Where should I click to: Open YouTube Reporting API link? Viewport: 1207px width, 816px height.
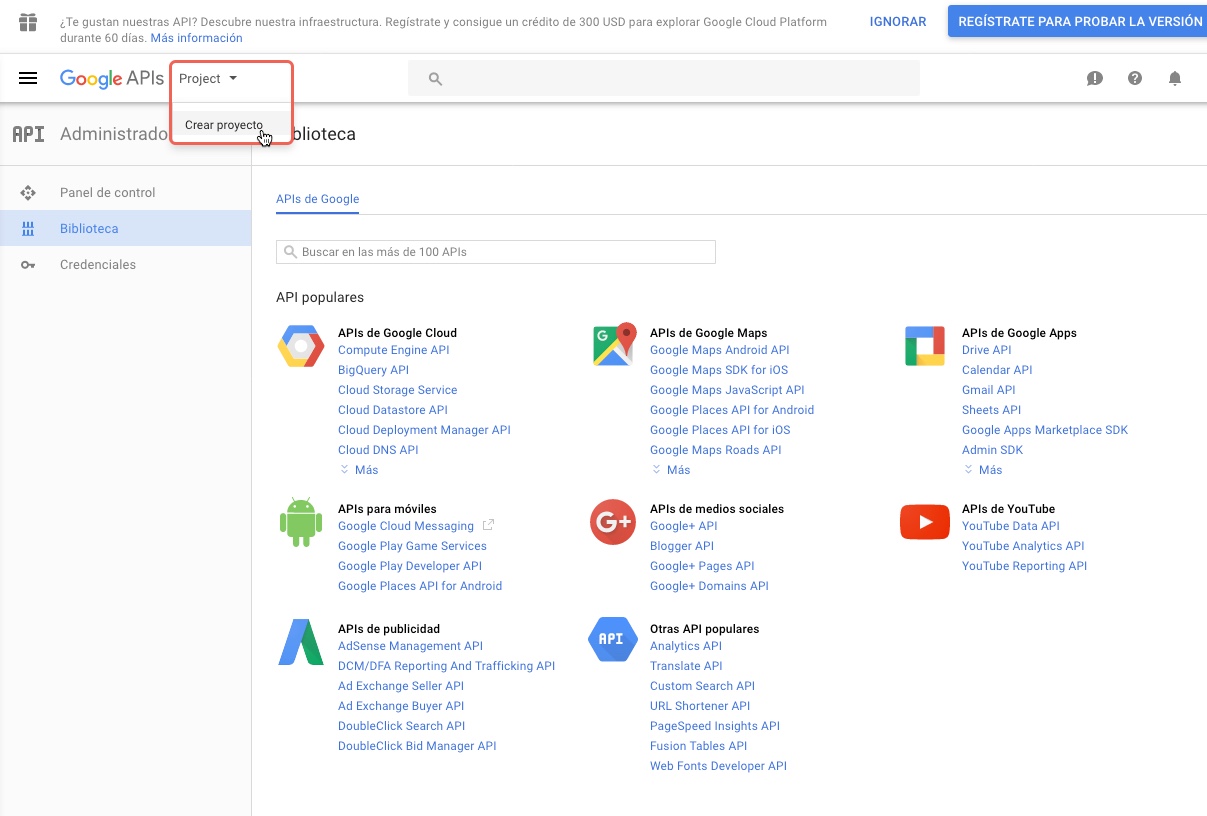(x=1025, y=566)
